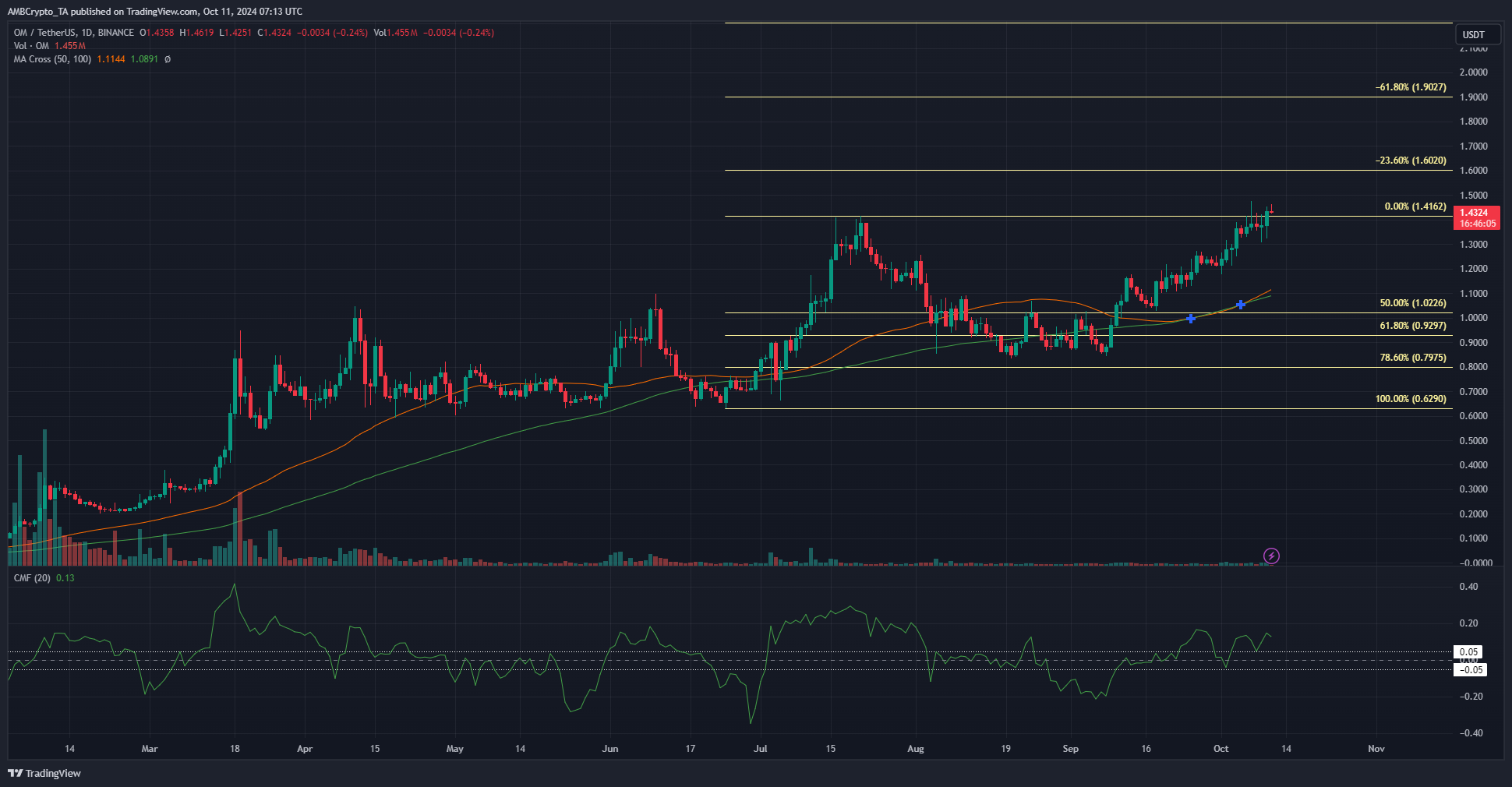Click the Nov label on time axis
Image resolution: width=1512 pixels, height=787 pixels.
coord(1376,749)
